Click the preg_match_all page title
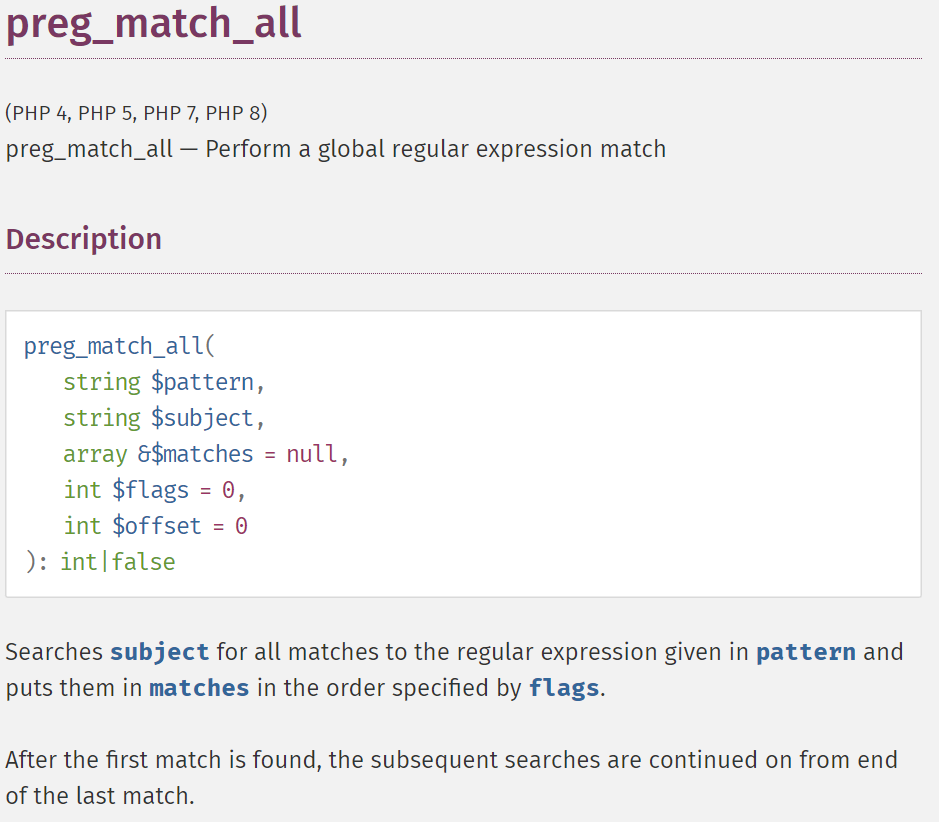Screen dimensions: 939x822 tap(153, 24)
